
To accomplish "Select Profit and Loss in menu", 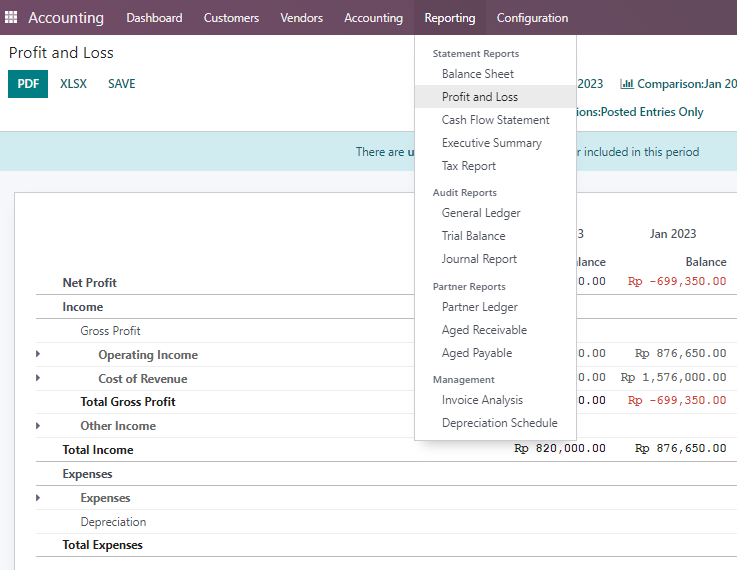I will tap(495, 97).
